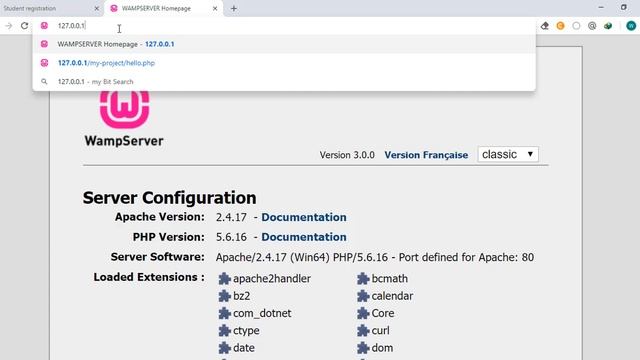
Task: Restore down the browser window
Action: pos(623,7)
